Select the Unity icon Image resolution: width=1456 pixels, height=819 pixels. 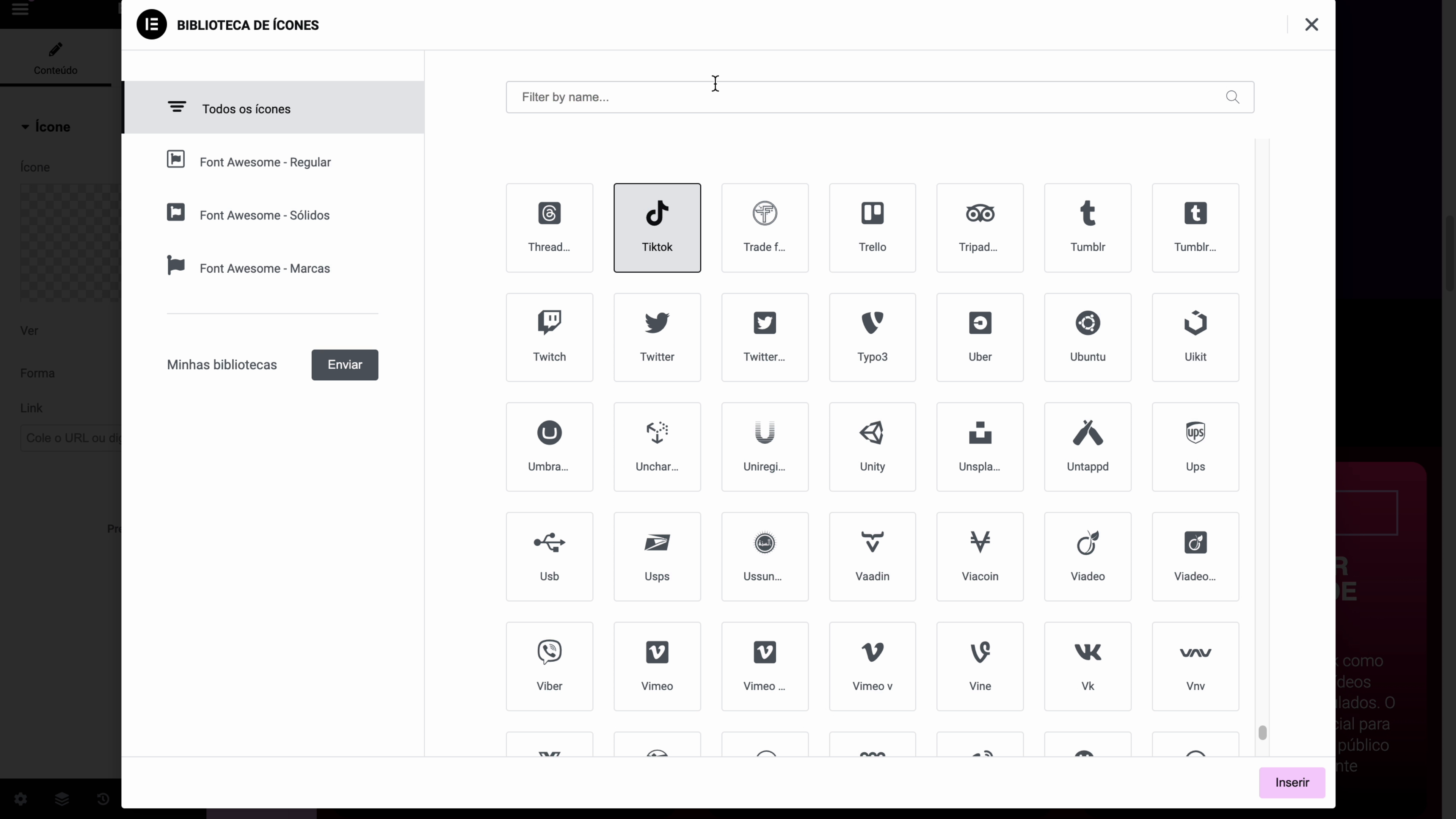872,446
